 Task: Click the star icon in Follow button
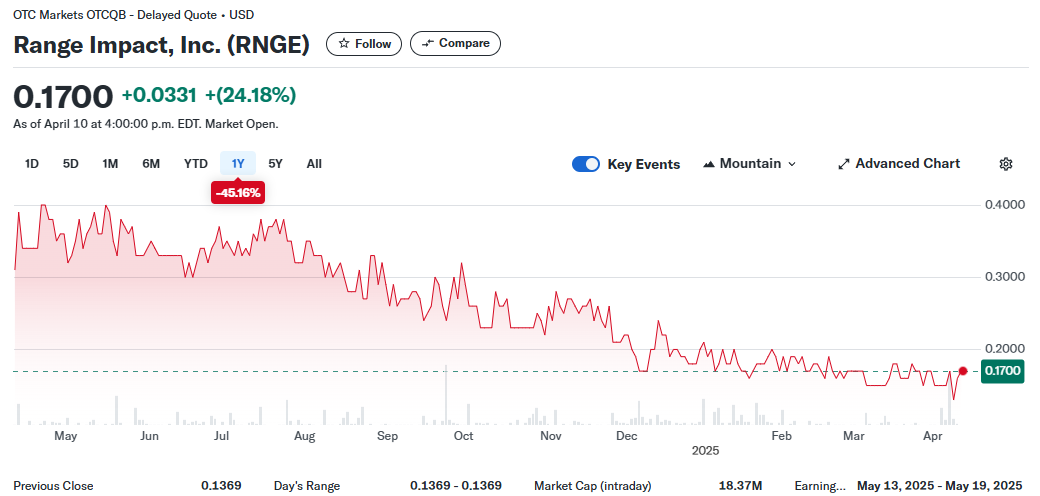point(344,44)
